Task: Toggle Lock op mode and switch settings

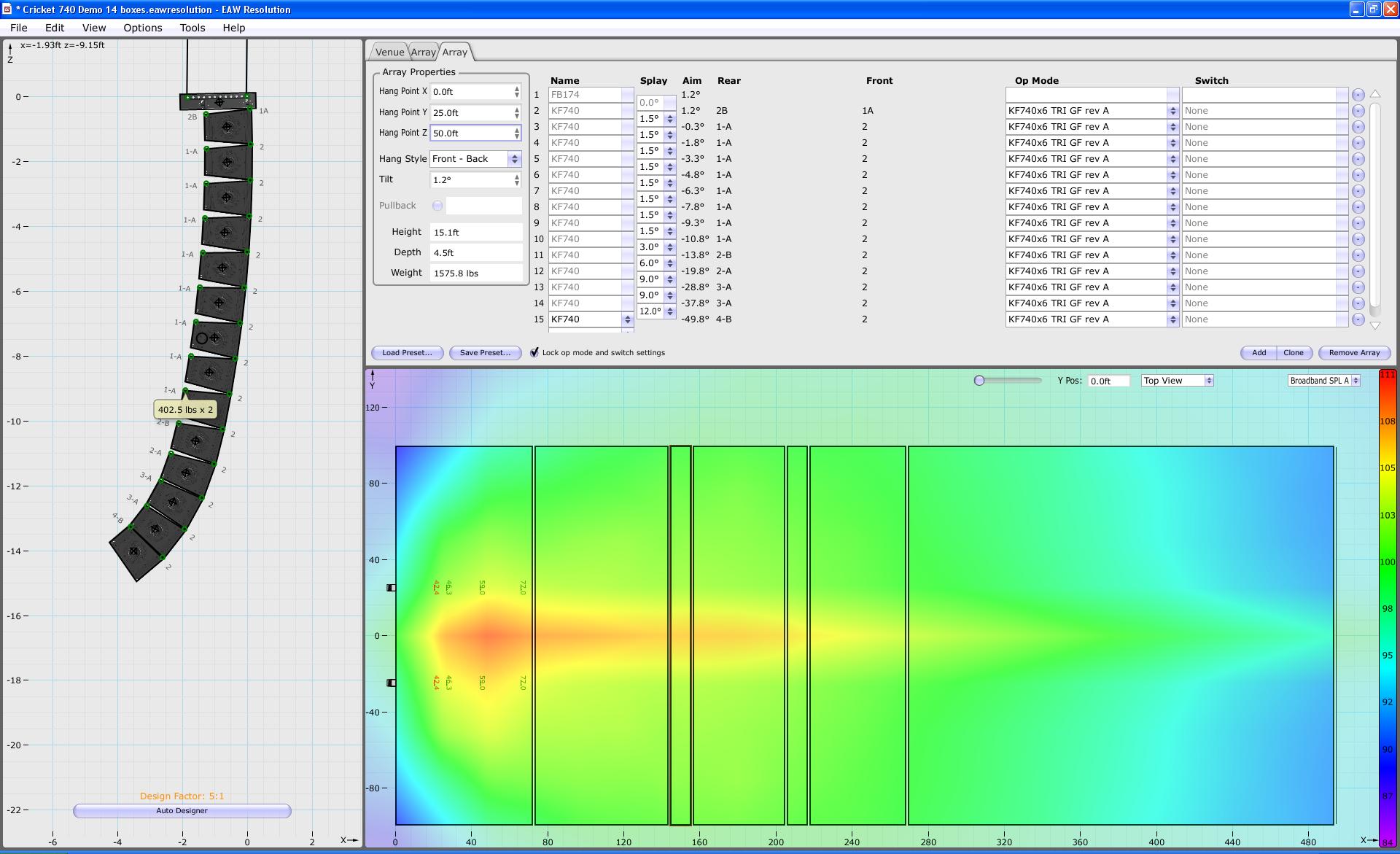Action: click(534, 352)
